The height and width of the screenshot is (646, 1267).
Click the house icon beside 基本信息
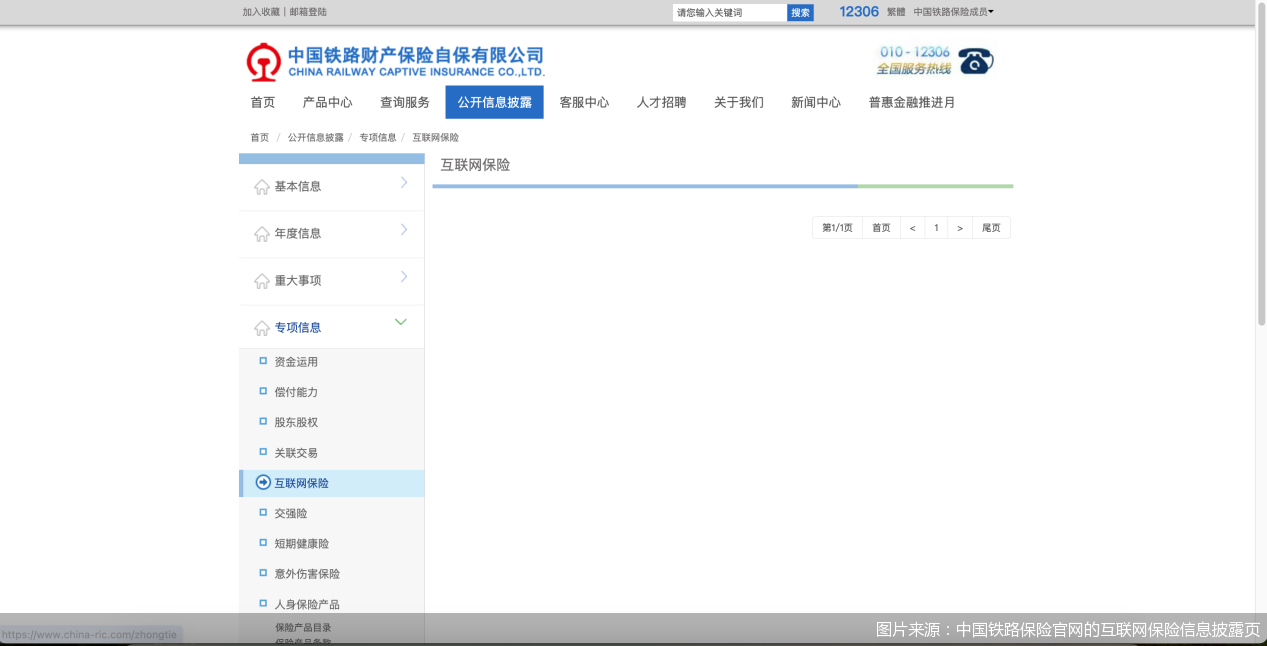(262, 187)
